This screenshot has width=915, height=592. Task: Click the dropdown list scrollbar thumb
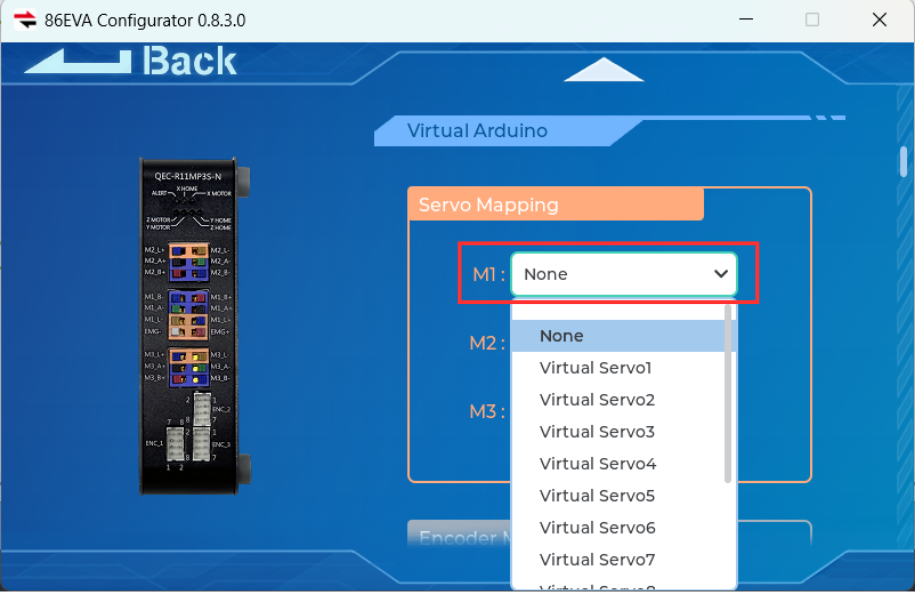click(728, 394)
